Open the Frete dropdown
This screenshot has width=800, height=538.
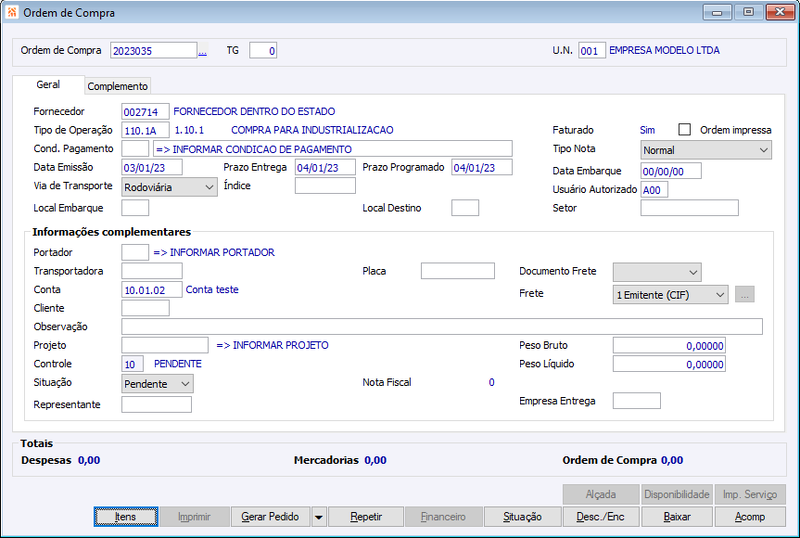[670, 295]
